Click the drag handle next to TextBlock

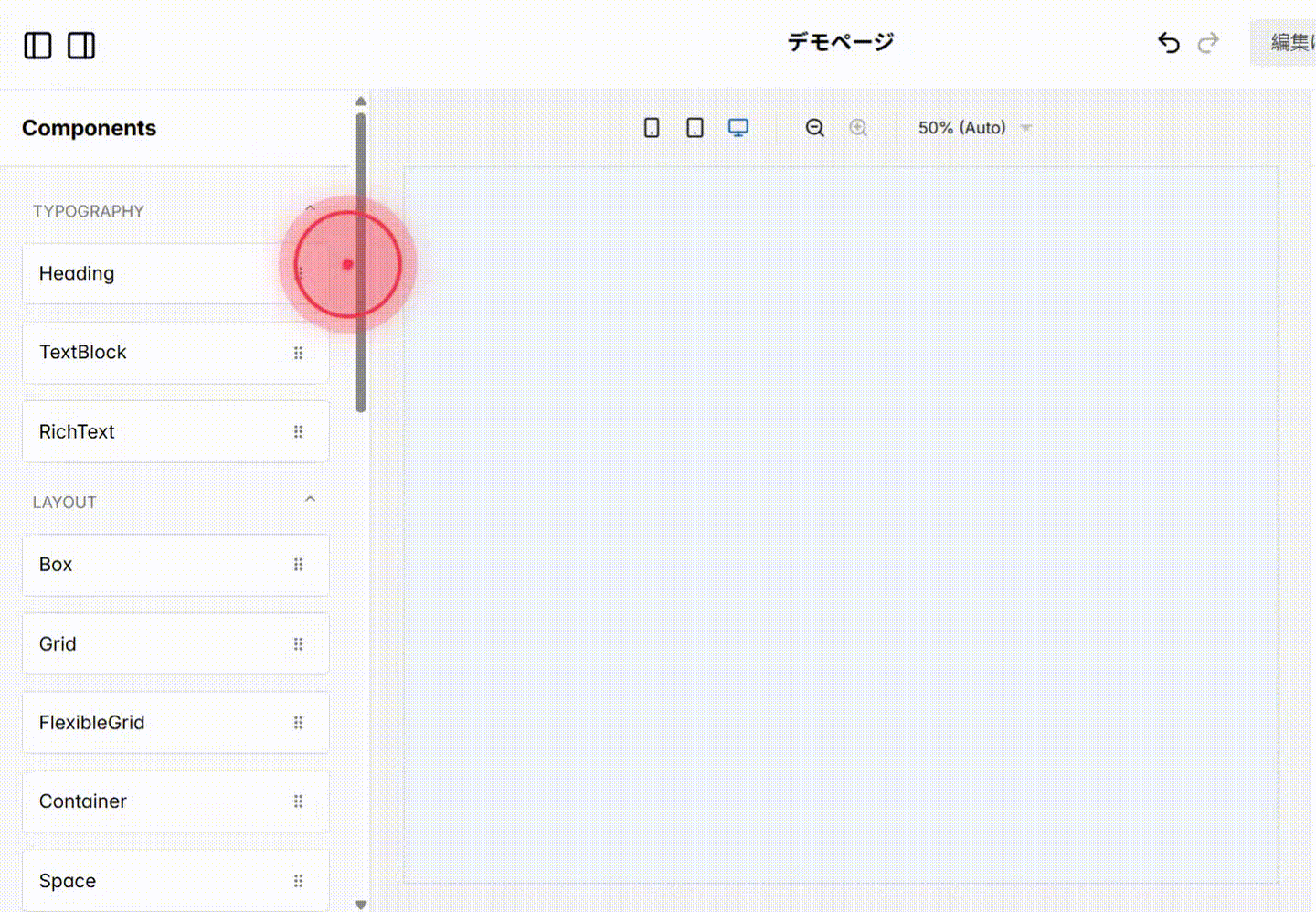(x=299, y=352)
